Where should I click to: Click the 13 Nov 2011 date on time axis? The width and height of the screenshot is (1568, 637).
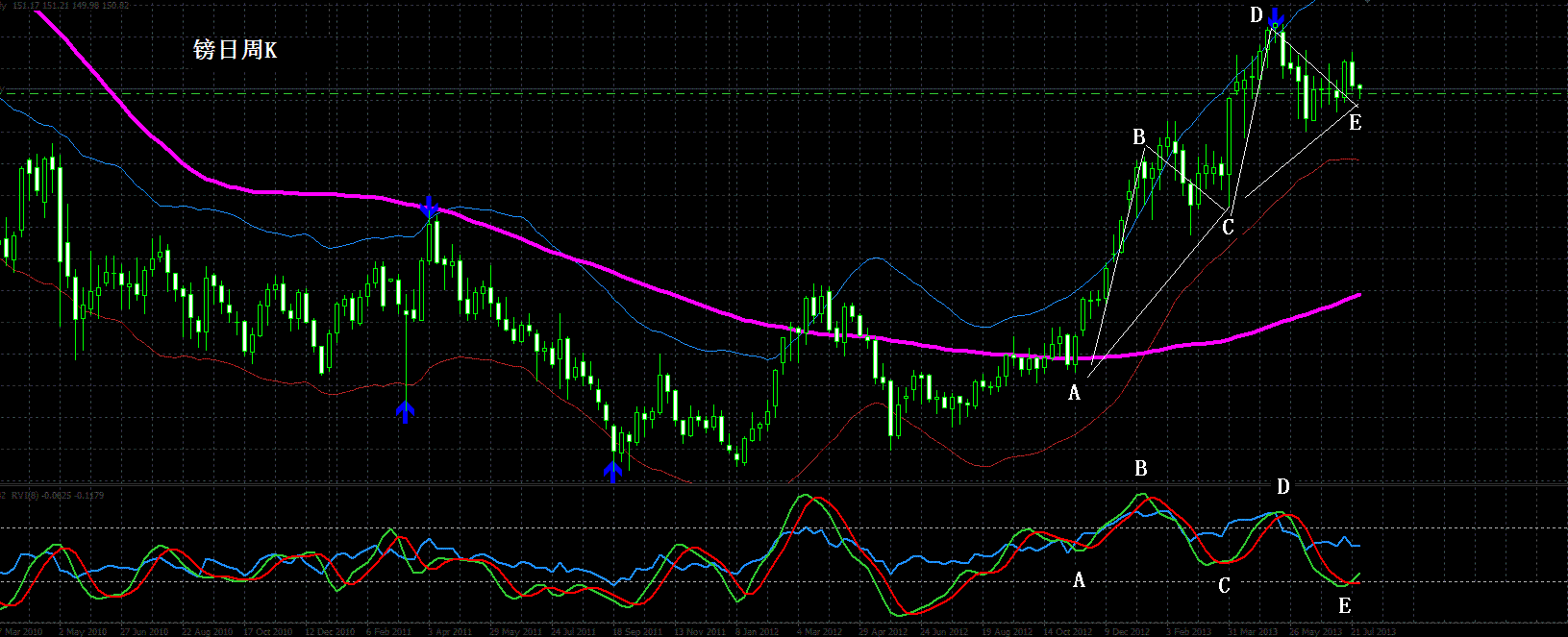(699, 631)
